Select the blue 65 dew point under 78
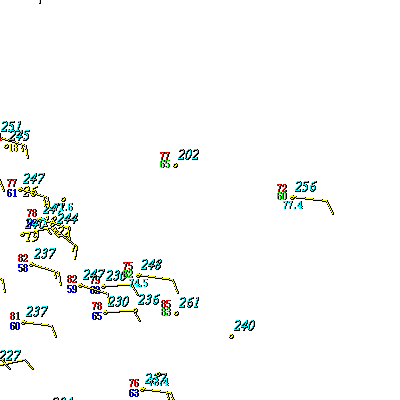The height and width of the screenshot is (400, 400). click(x=97, y=316)
